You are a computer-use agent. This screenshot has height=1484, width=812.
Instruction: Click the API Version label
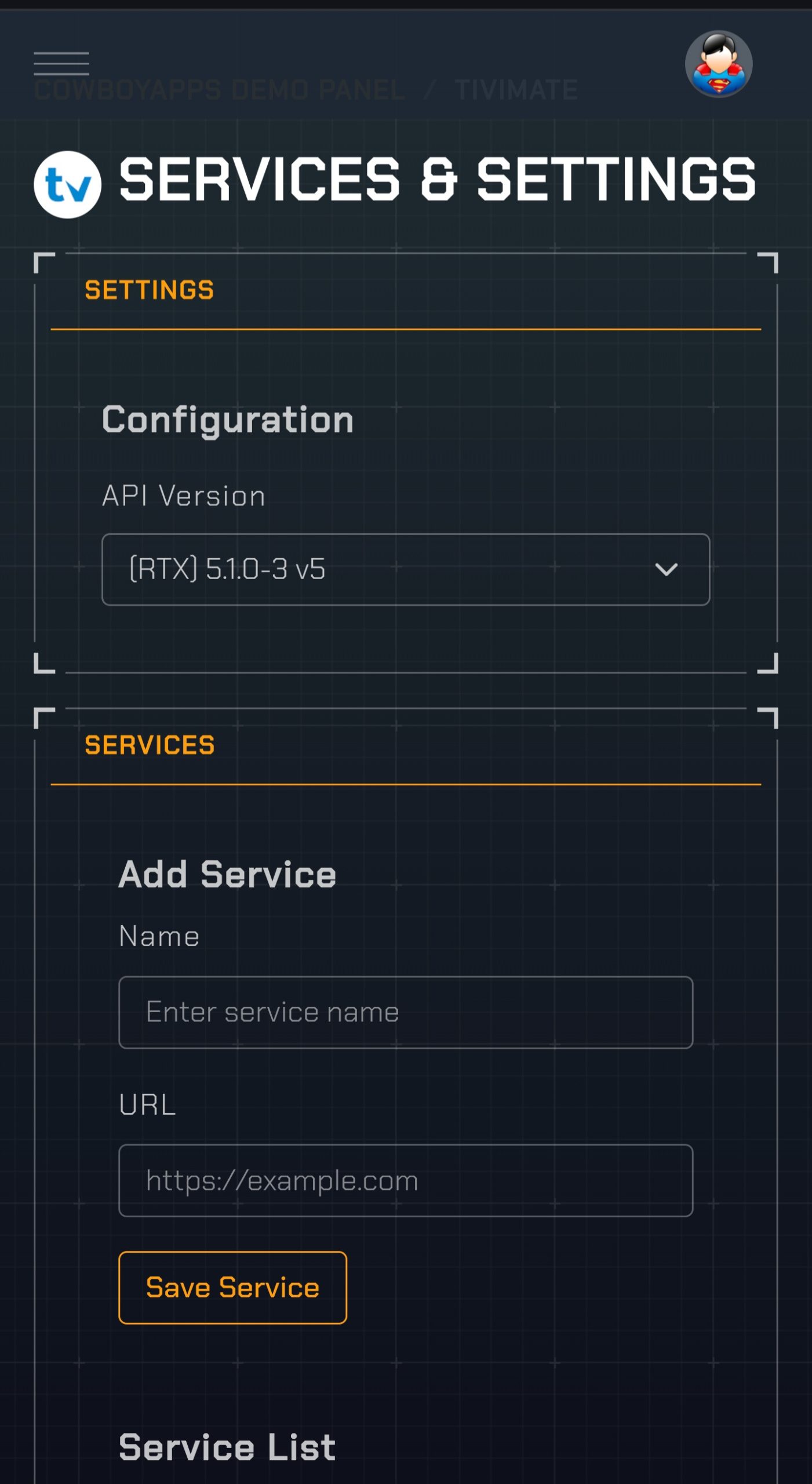(x=184, y=496)
